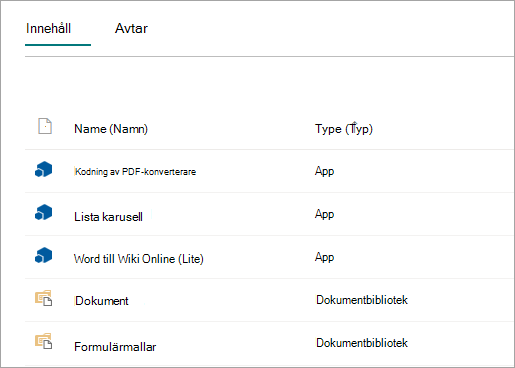Click library icon beside Dokument
The image size is (515, 368).
pos(44,298)
